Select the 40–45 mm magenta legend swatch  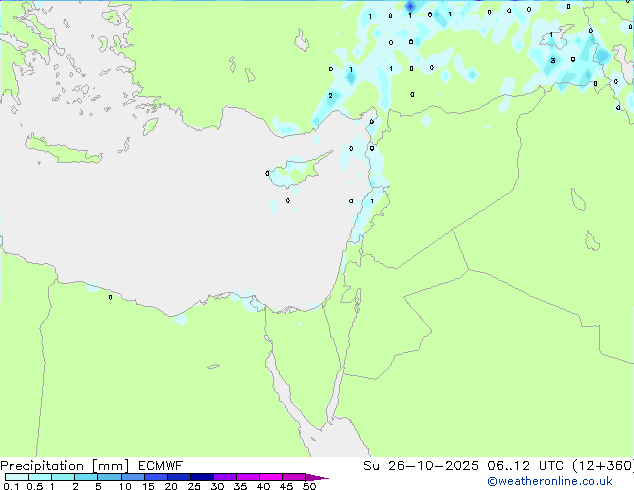coord(271,477)
